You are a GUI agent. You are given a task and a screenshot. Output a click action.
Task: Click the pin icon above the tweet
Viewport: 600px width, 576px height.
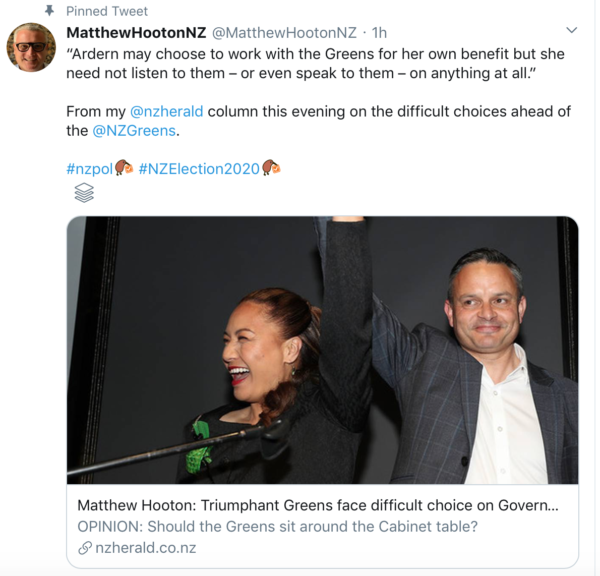click(49, 11)
